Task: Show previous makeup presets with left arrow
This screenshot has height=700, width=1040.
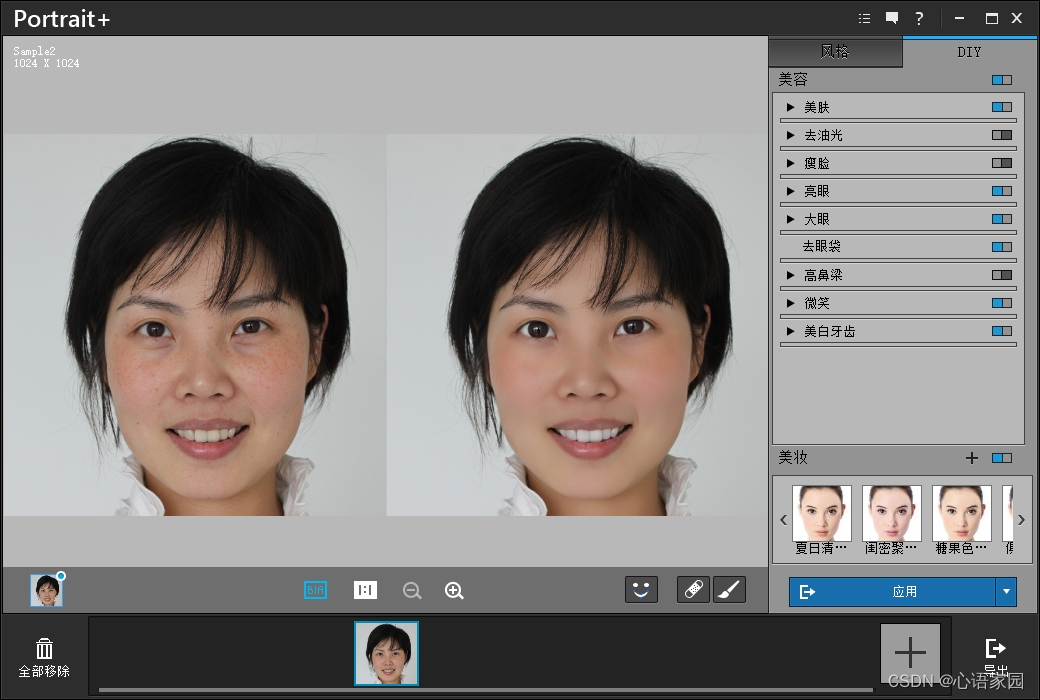Action: point(783,520)
